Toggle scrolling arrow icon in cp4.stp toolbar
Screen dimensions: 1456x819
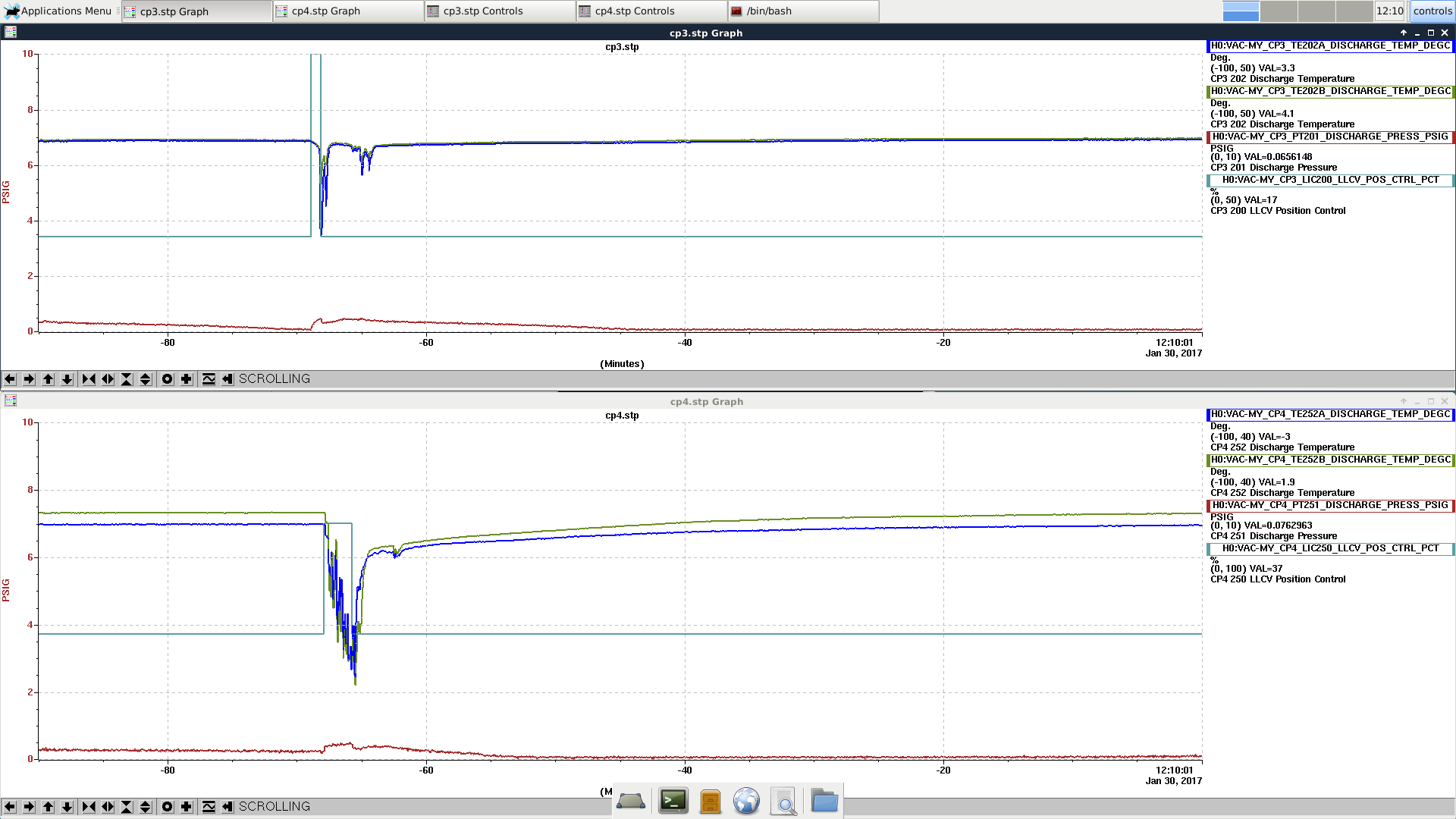click(x=227, y=807)
